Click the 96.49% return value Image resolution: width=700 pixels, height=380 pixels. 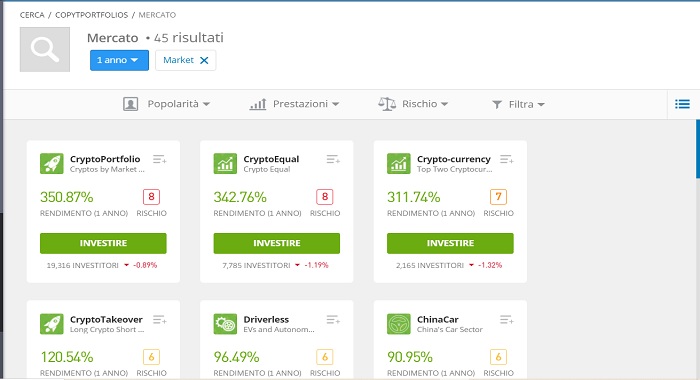[236, 357]
